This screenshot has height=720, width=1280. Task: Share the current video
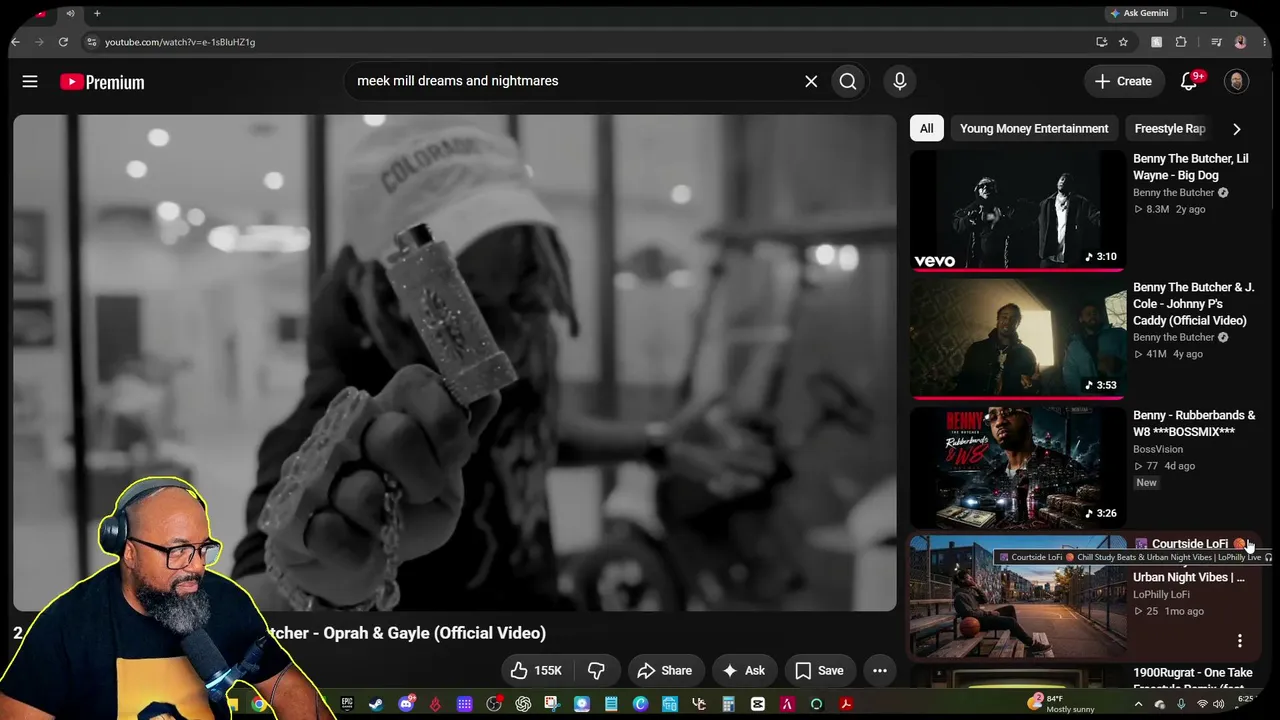665,670
